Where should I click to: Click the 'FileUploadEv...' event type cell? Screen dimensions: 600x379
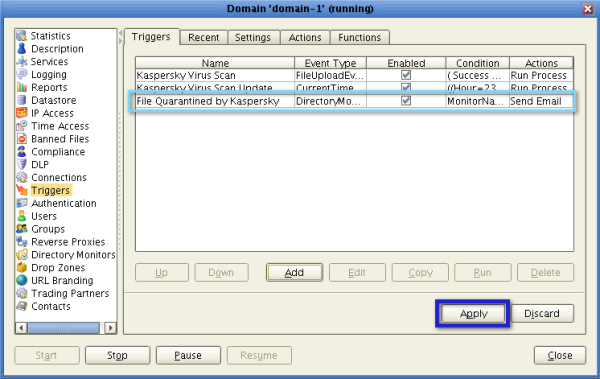pos(329,75)
